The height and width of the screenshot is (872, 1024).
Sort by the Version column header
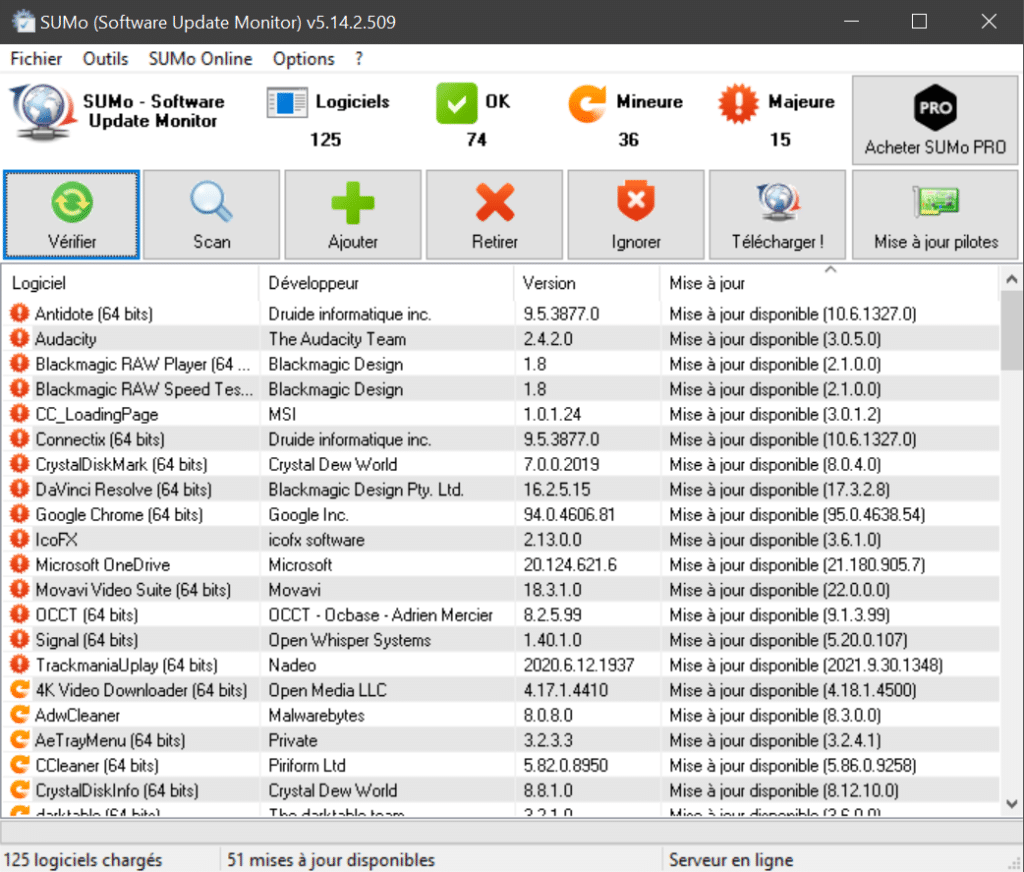click(586, 283)
